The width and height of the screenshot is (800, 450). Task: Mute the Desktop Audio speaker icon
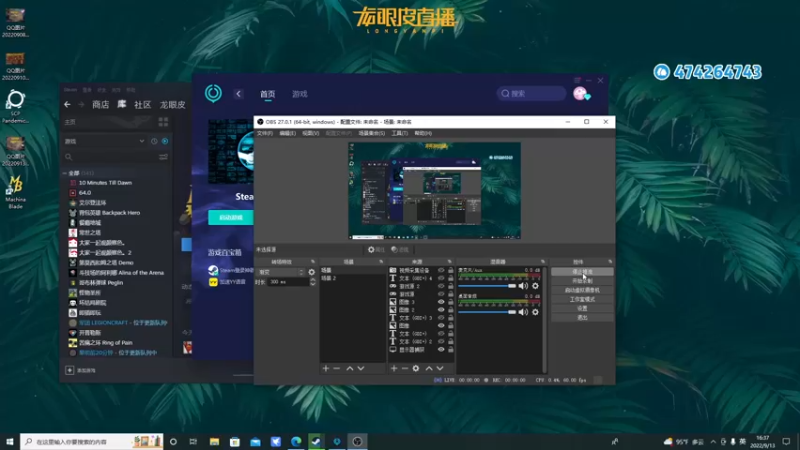click(523, 312)
